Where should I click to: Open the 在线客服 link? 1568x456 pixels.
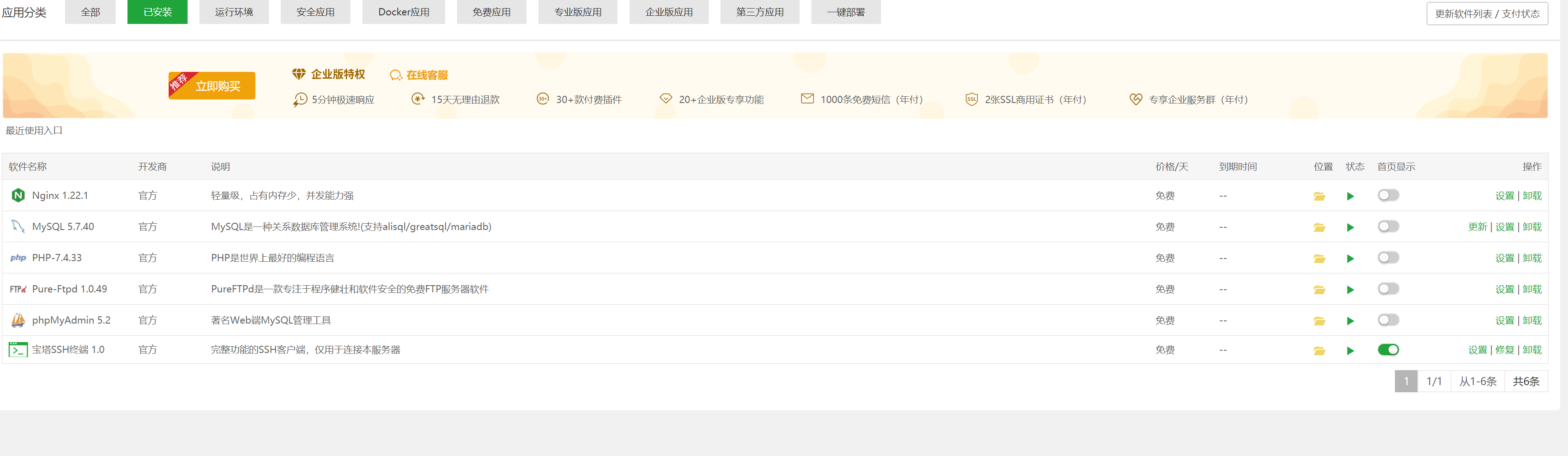pyautogui.click(x=427, y=75)
